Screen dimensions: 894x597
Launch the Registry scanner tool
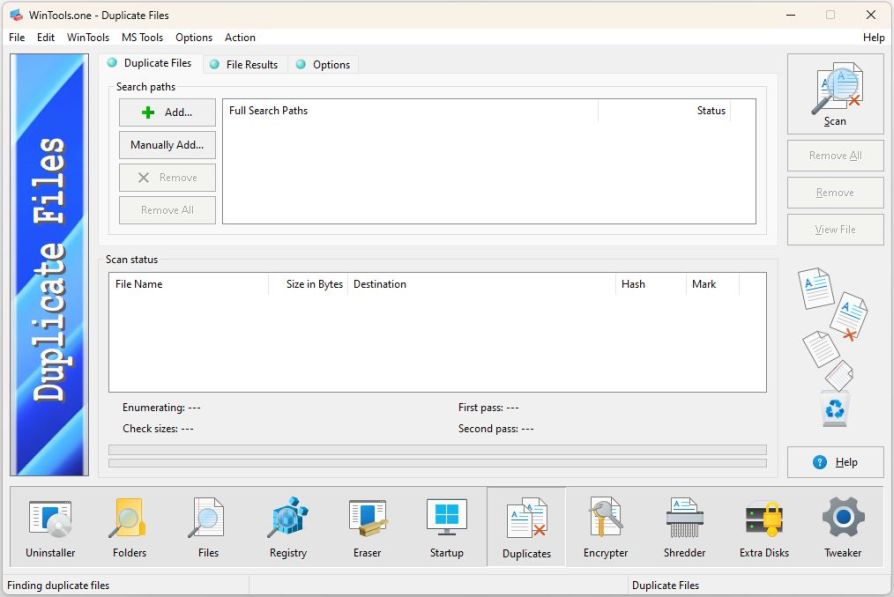288,527
